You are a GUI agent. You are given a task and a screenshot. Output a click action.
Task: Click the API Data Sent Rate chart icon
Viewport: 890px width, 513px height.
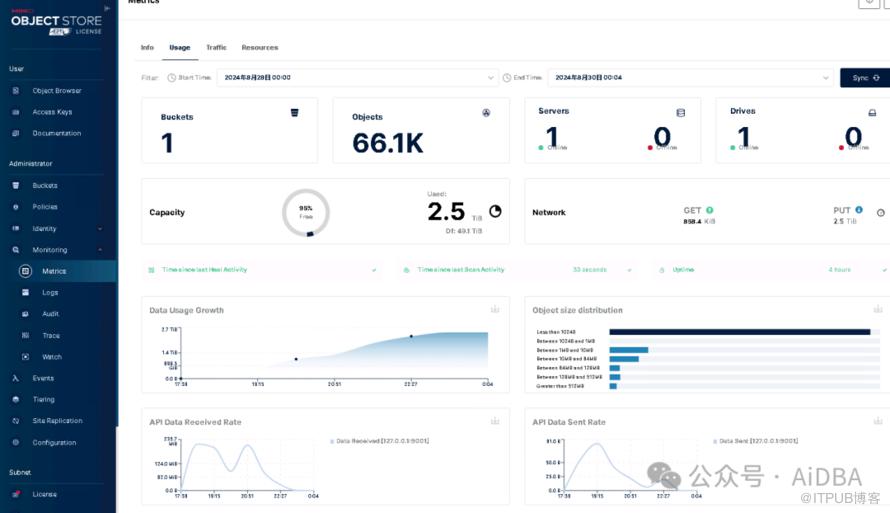click(878, 422)
